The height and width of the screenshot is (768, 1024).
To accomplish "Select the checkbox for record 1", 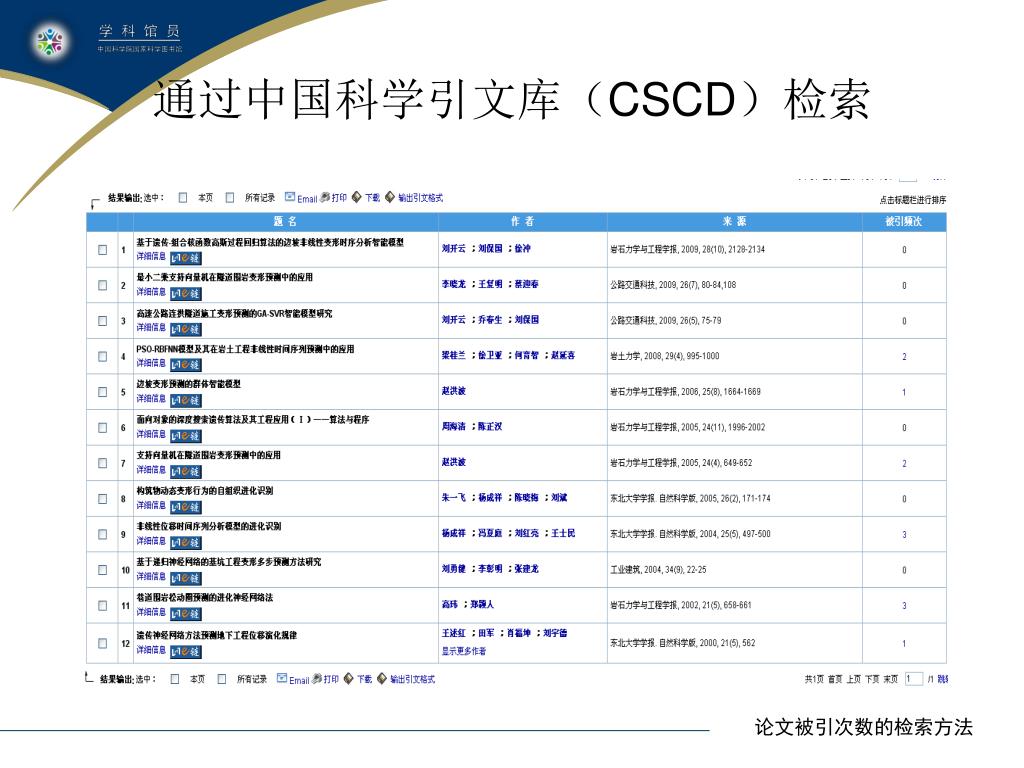I will click(x=103, y=249).
